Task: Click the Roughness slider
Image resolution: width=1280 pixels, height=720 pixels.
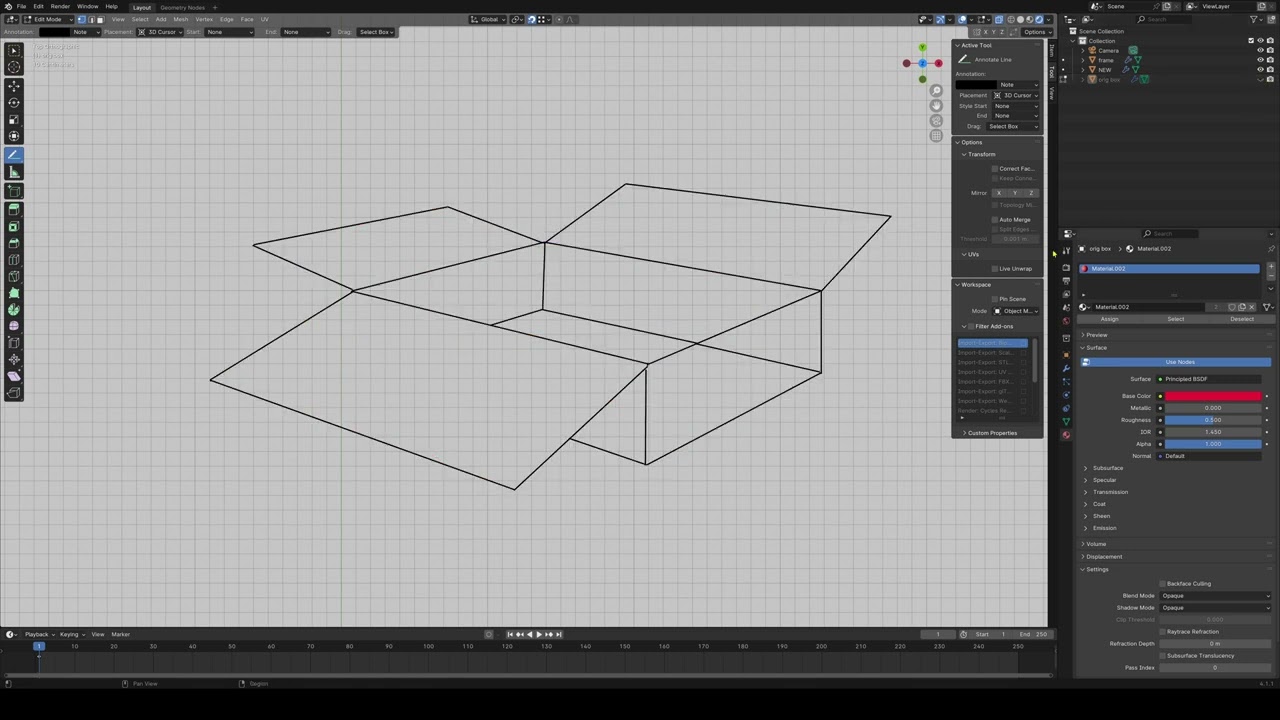Action: click(x=1212, y=420)
